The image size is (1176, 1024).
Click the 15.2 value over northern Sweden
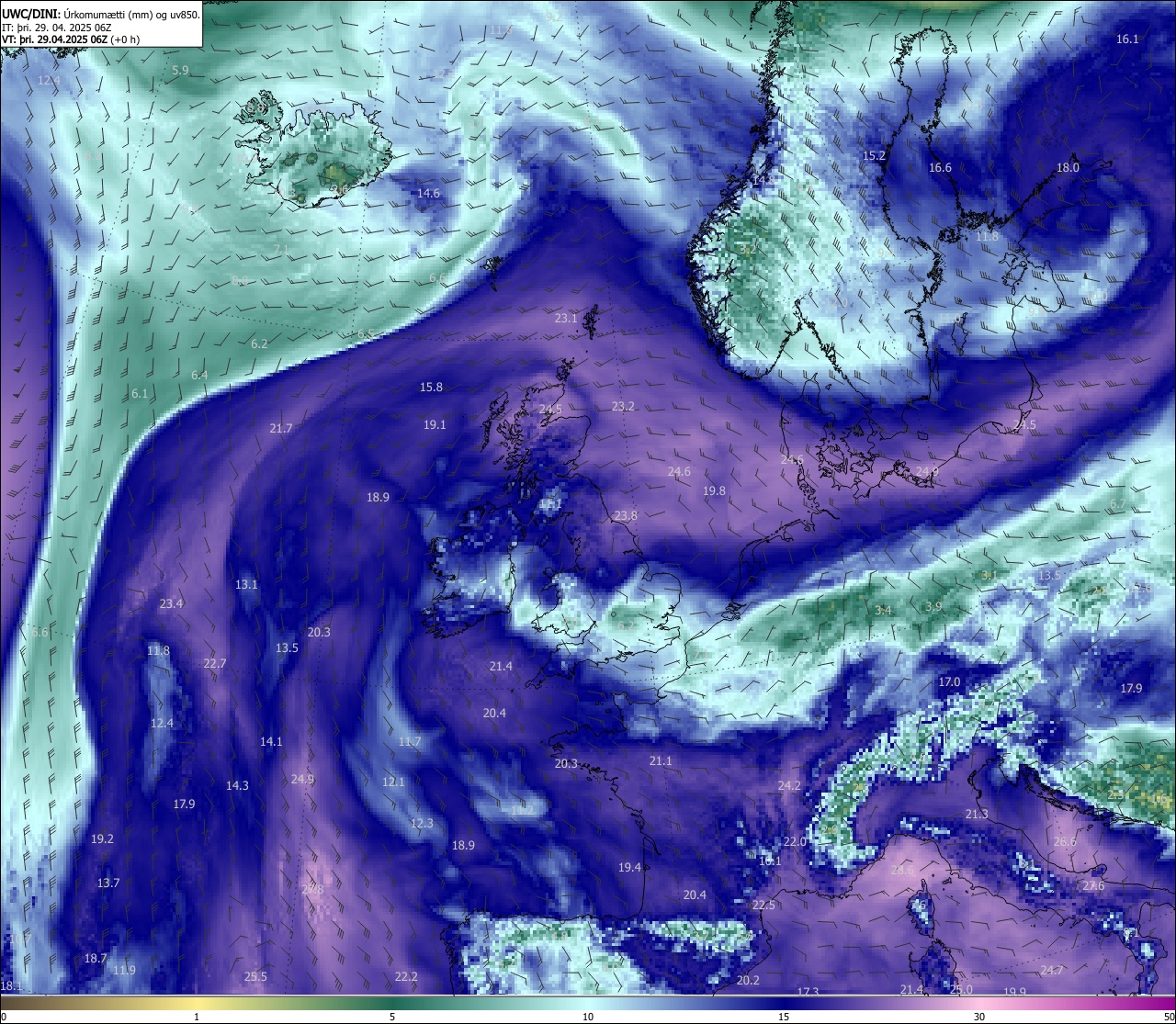[874, 156]
